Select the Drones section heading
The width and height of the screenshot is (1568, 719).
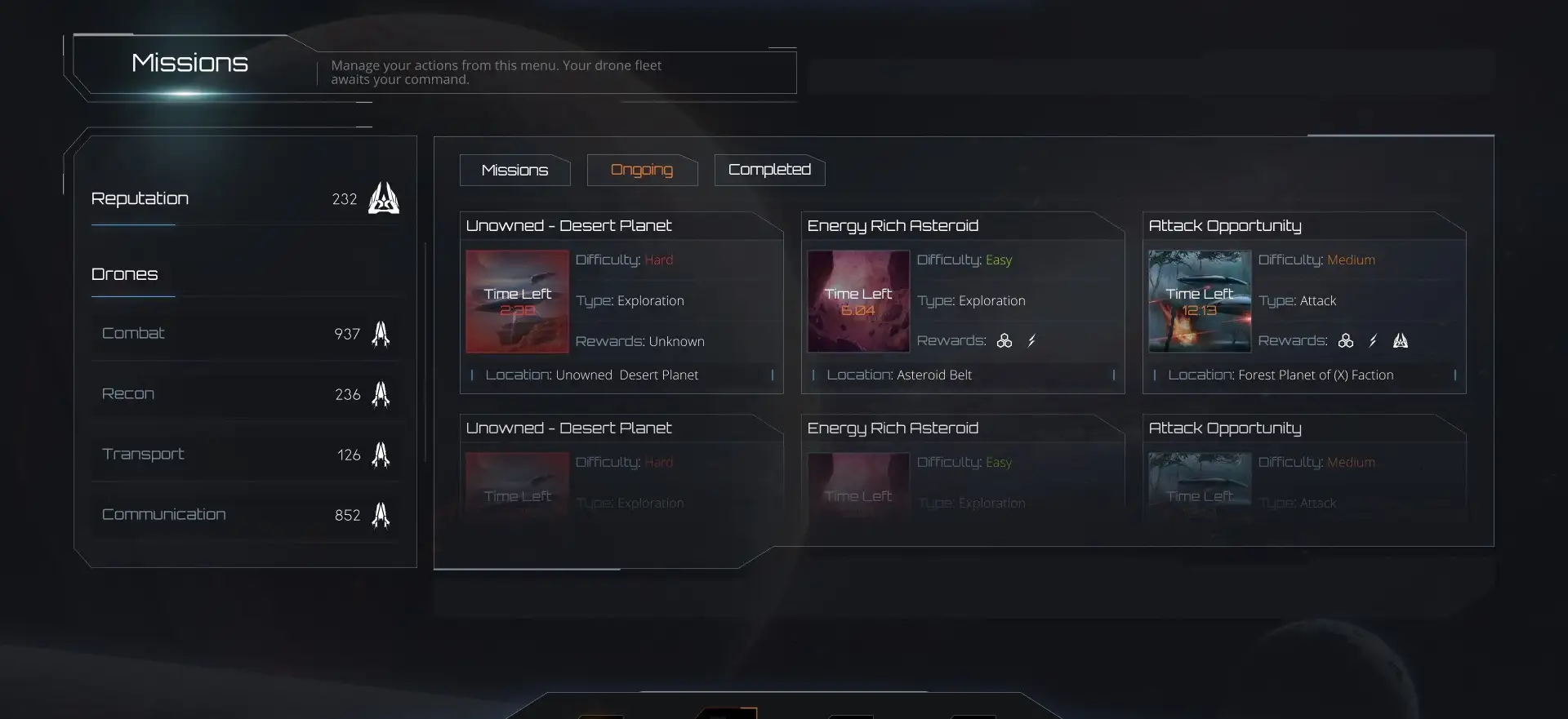point(125,274)
